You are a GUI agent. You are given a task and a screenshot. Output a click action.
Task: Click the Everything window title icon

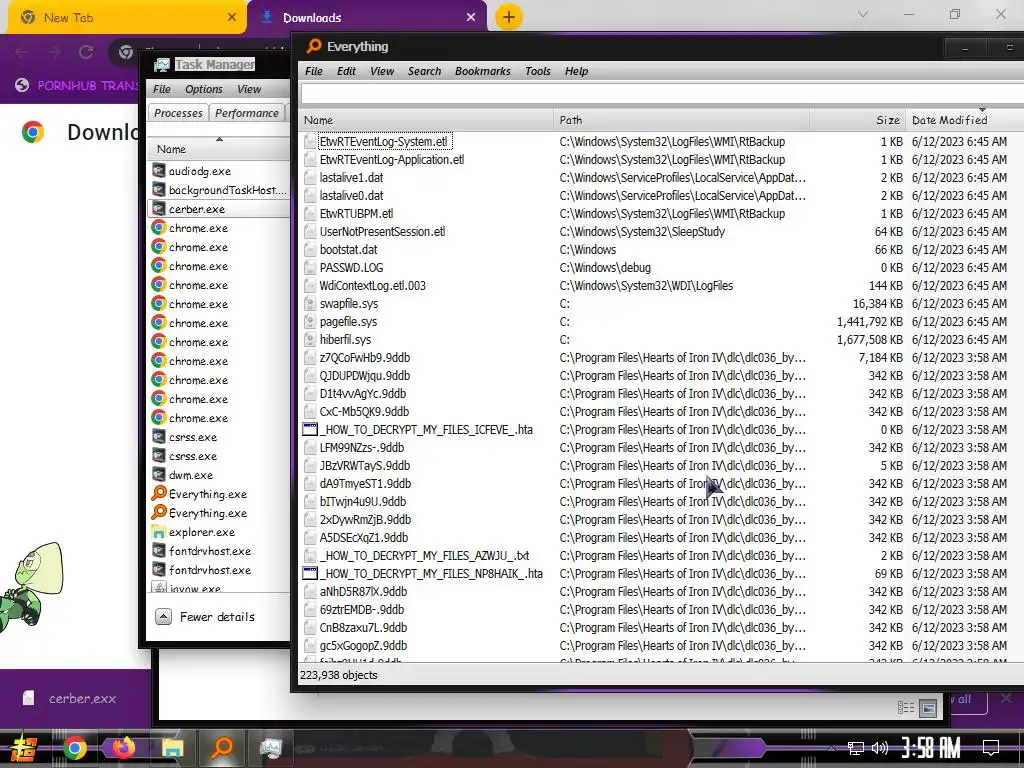[314, 46]
